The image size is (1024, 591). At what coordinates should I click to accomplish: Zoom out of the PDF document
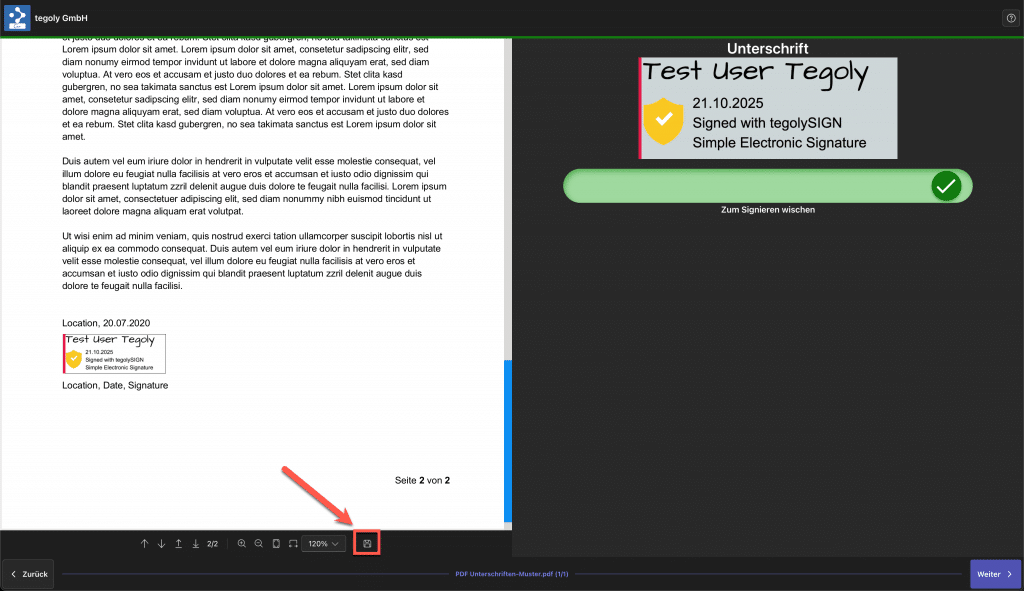tap(258, 544)
